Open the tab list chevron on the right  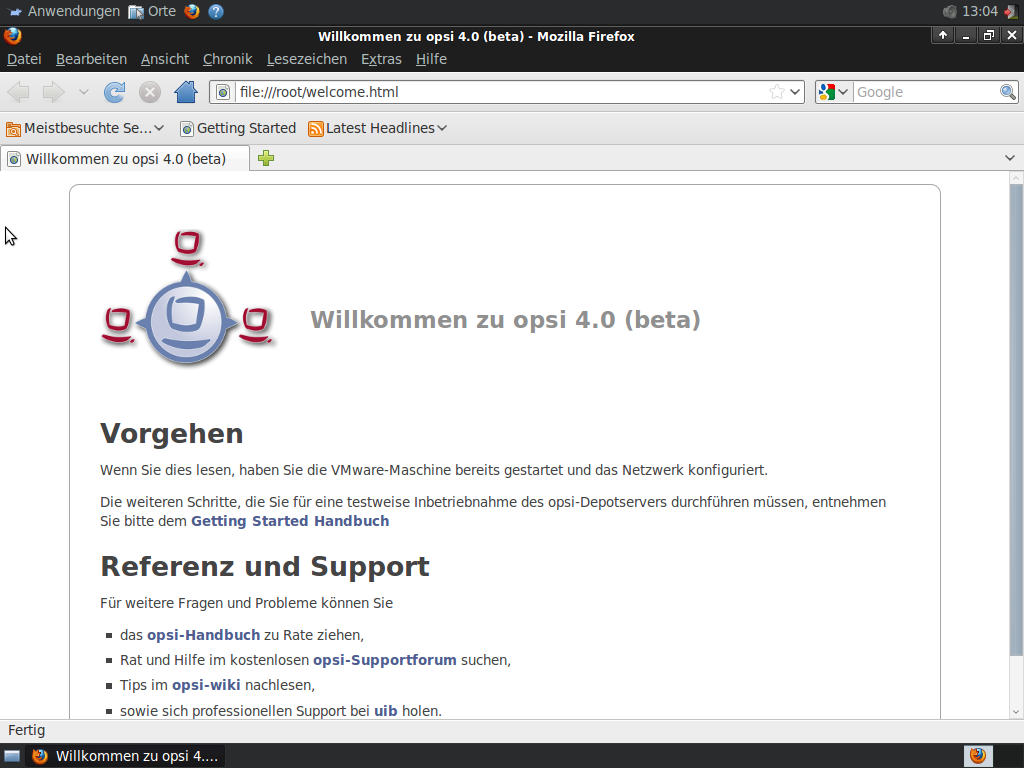click(x=1009, y=157)
